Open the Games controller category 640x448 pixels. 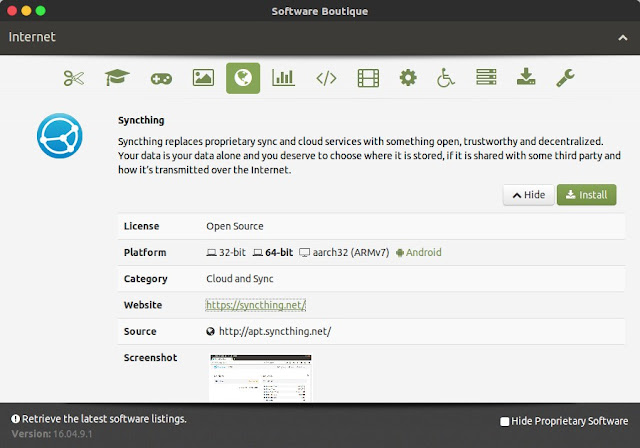(161, 78)
